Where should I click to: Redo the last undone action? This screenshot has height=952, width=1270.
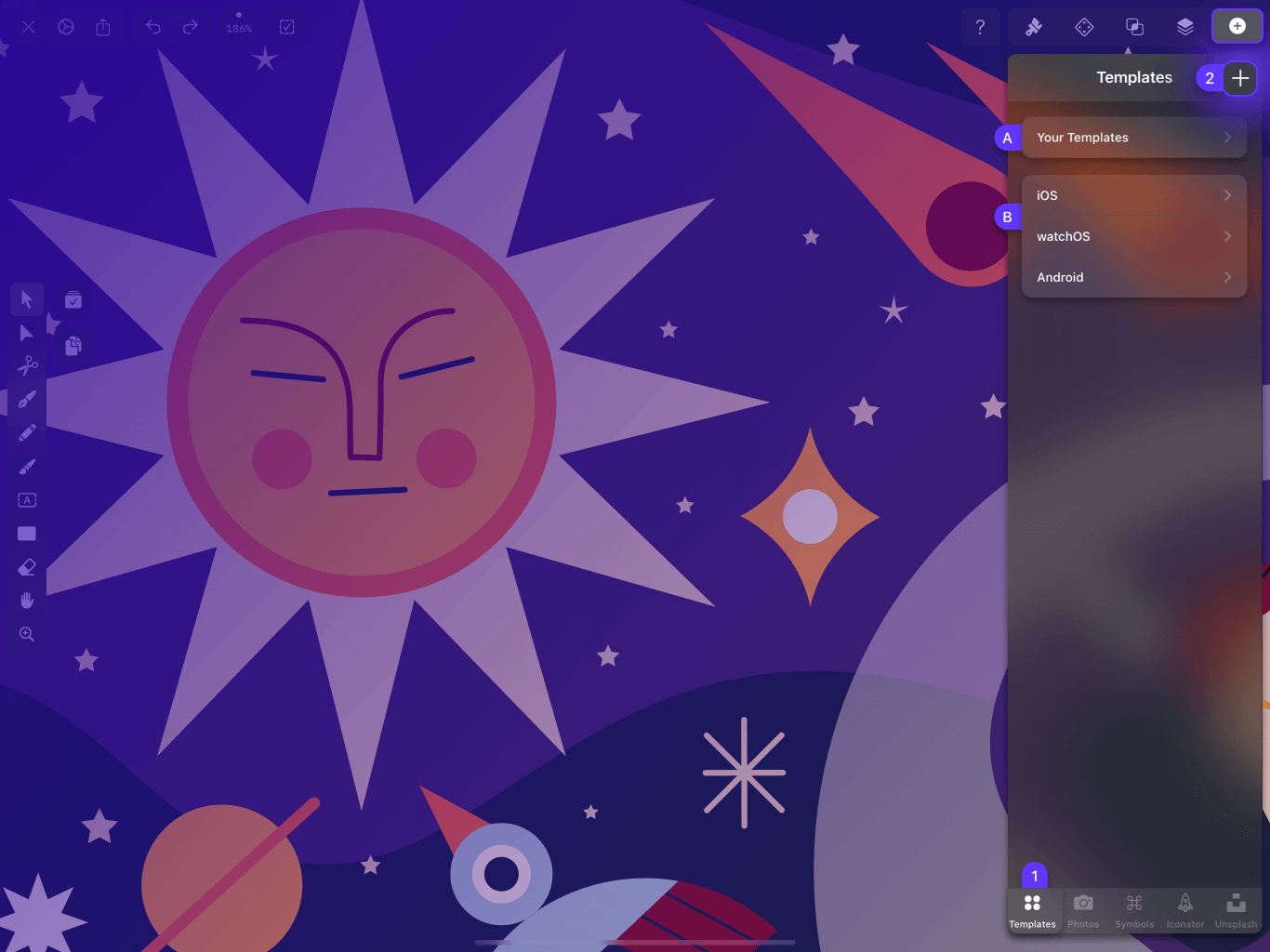191,27
